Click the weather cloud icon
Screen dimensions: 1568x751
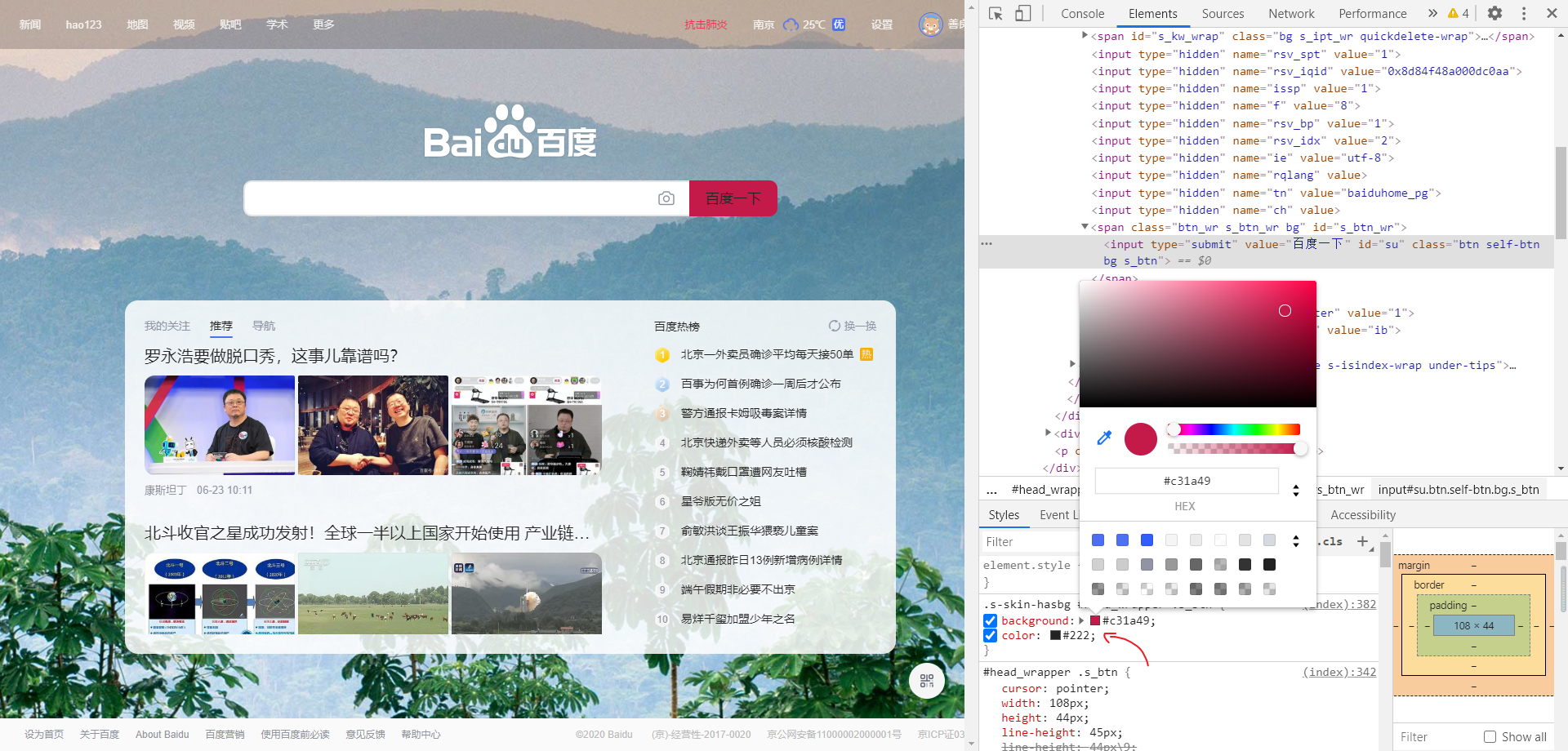click(x=791, y=24)
